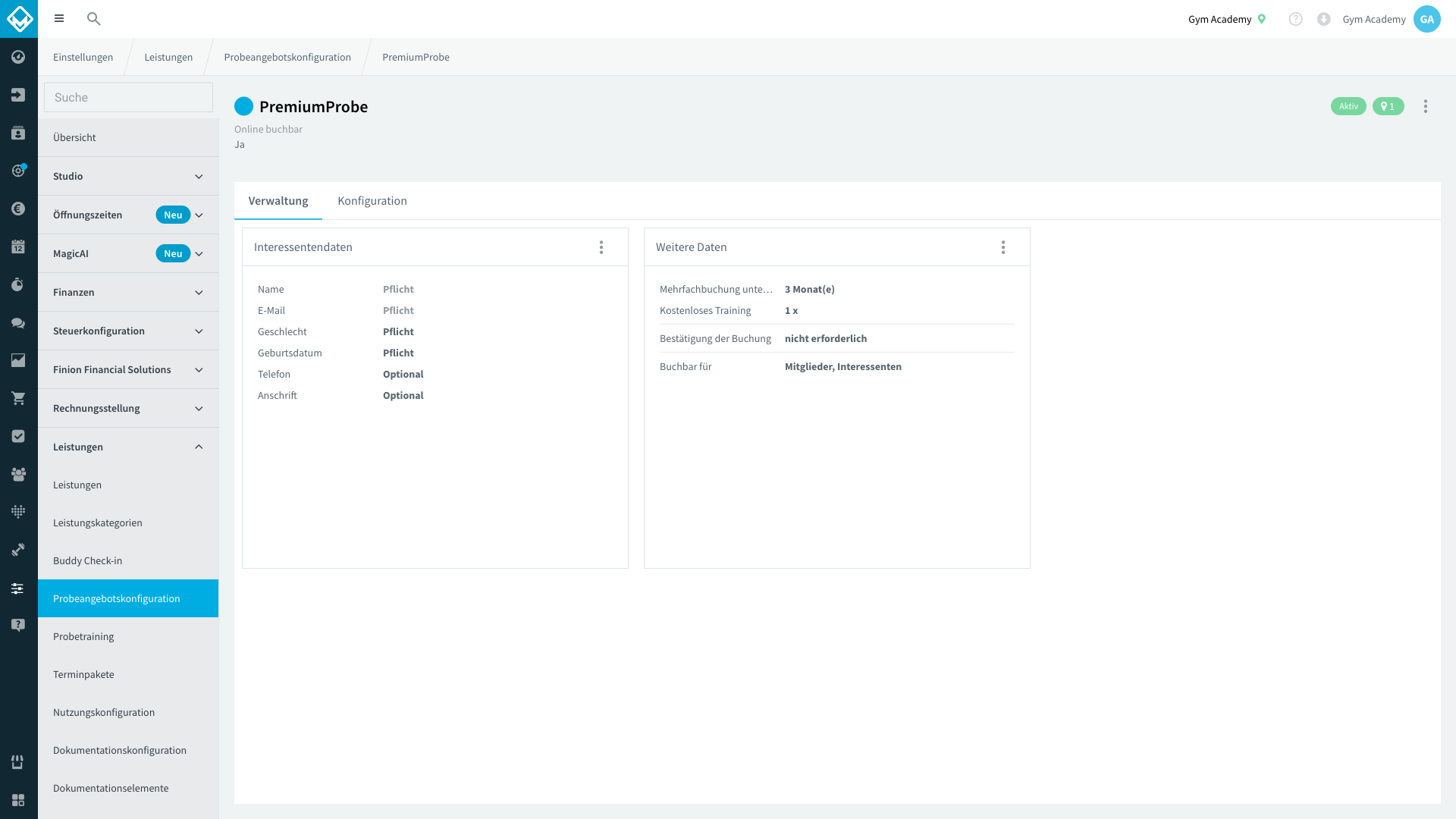Viewport: 1456px width, 819px height.
Task: Open the hamburger menu icon
Action: coord(59,19)
